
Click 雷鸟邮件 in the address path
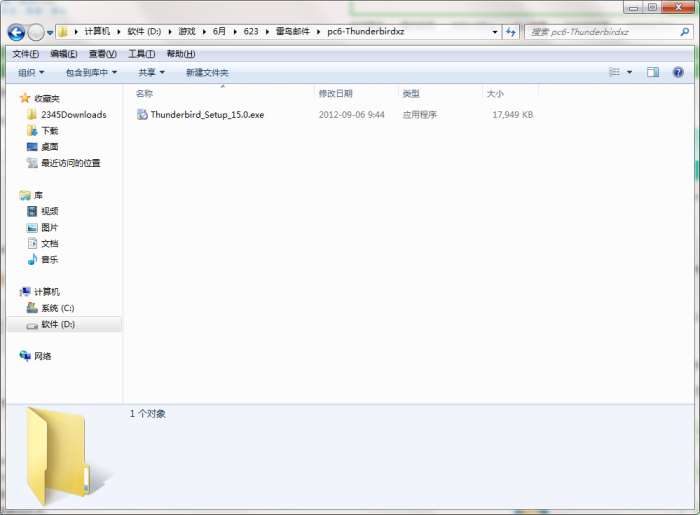[x=293, y=31]
